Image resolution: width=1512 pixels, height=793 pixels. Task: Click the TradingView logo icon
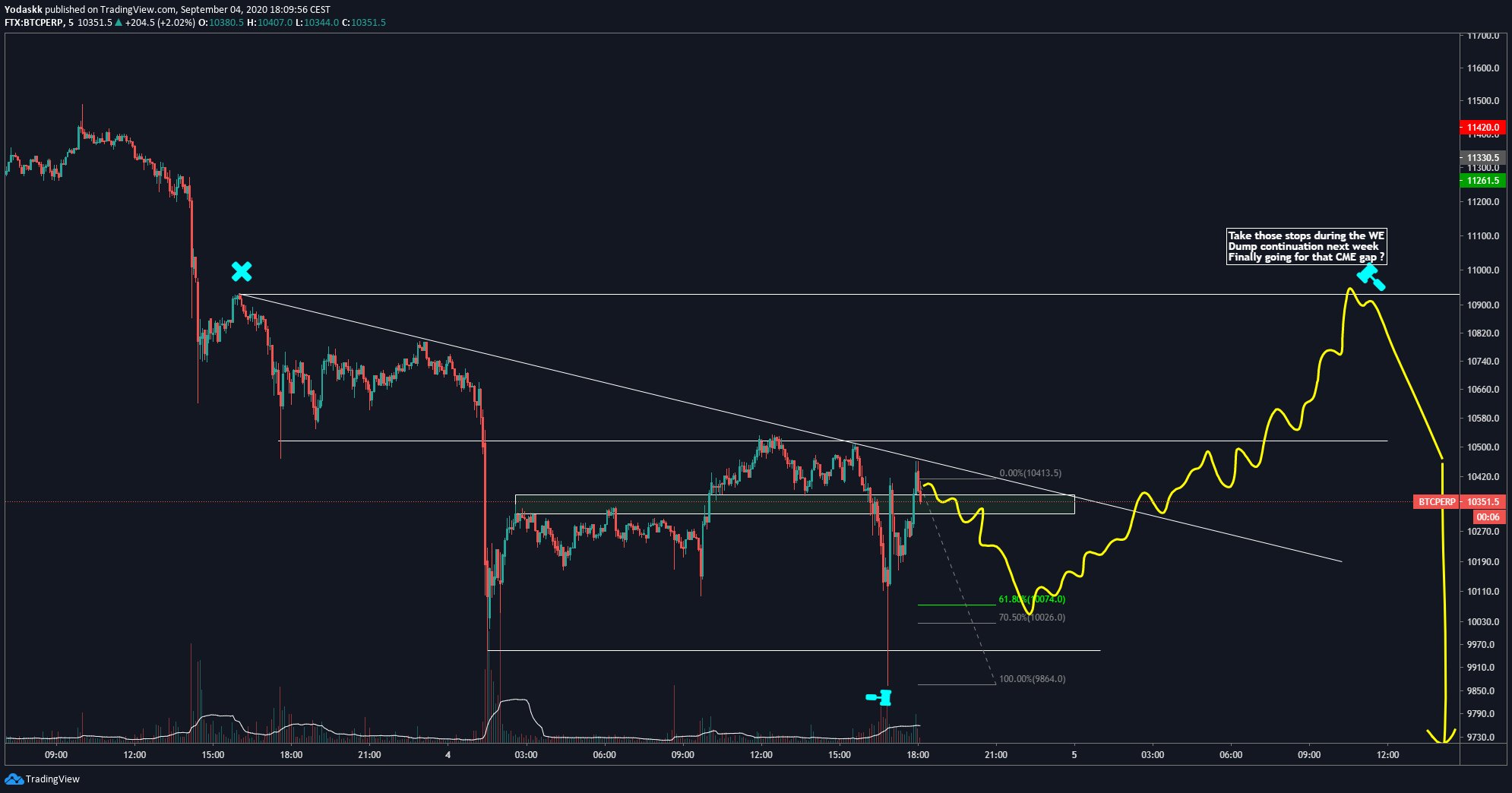coord(14,779)
